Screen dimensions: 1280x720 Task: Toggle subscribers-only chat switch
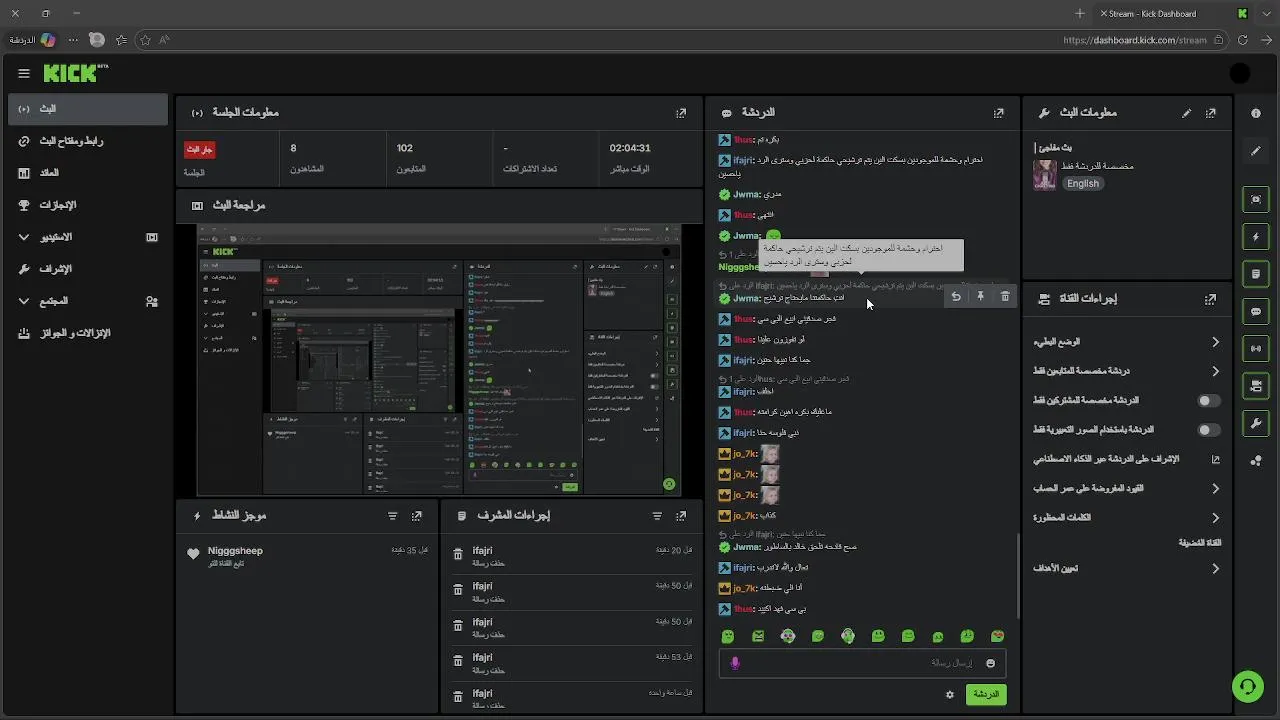tap(1209, 401)
